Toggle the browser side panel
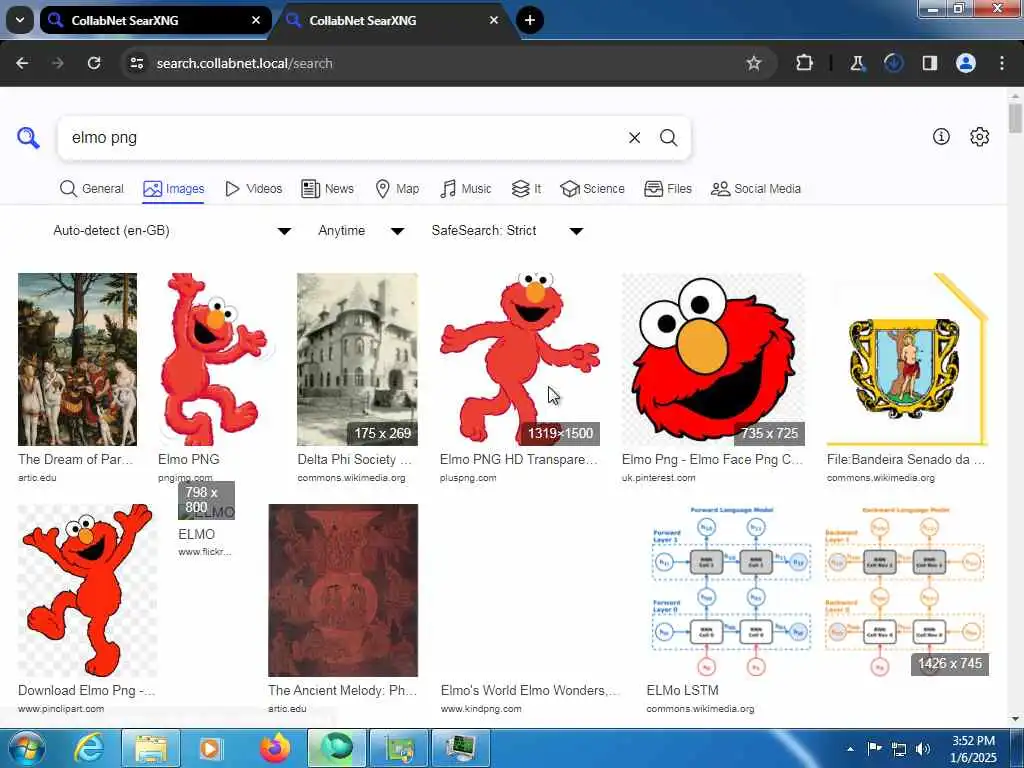The image size is (1024, 768). [929, 63]
